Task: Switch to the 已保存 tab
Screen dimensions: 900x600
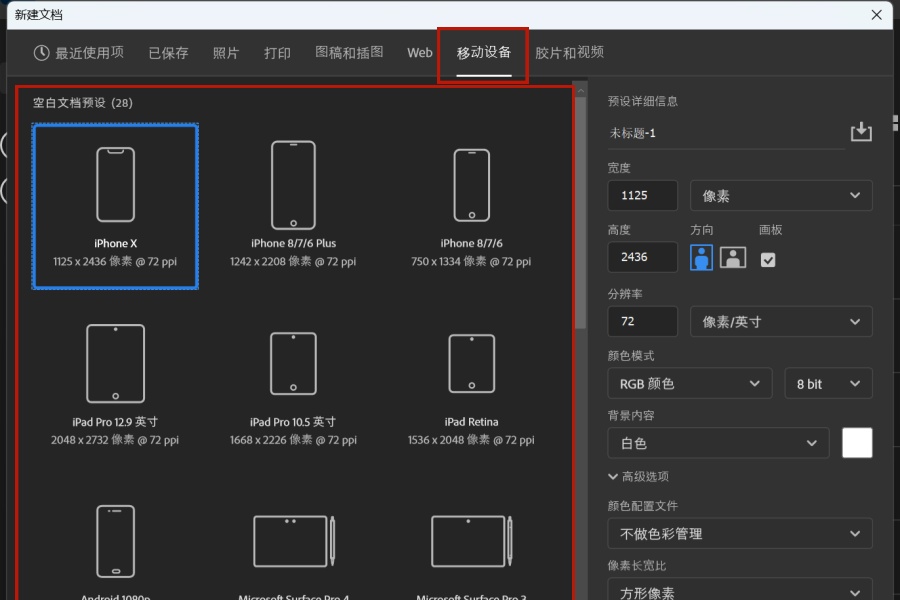Action: pyautogui.click(x=168, y=53)
